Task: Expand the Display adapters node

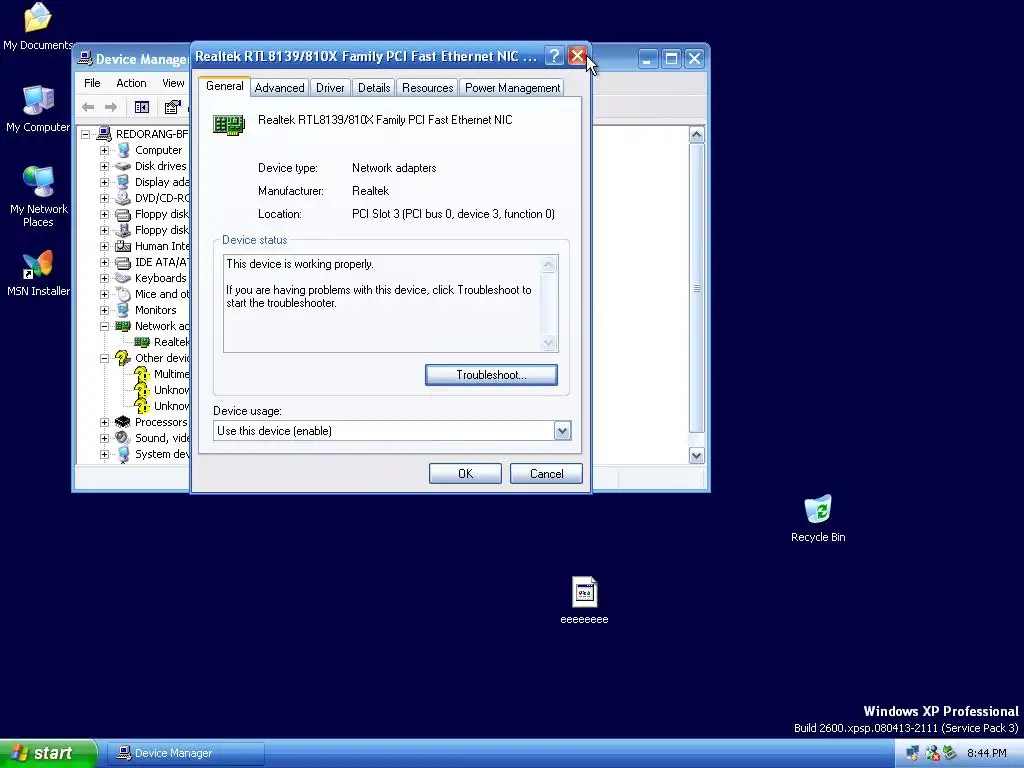Action: [104, 182]
